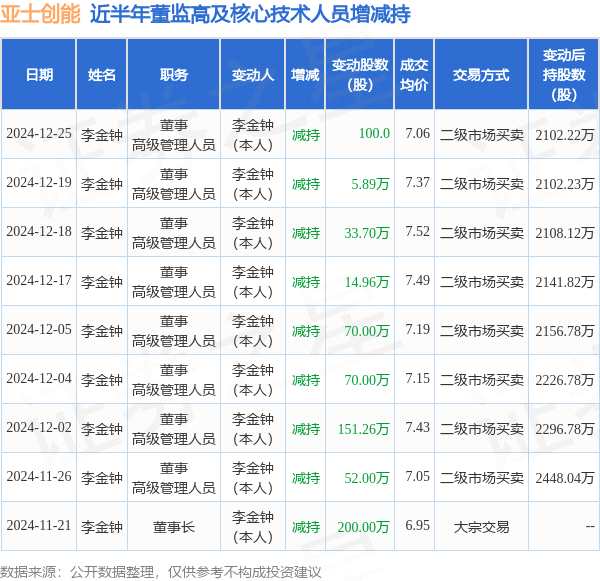Viewport: 600px width, 581px height.
Task: Click the holding value 2226.78万
Action: [564, 380]
